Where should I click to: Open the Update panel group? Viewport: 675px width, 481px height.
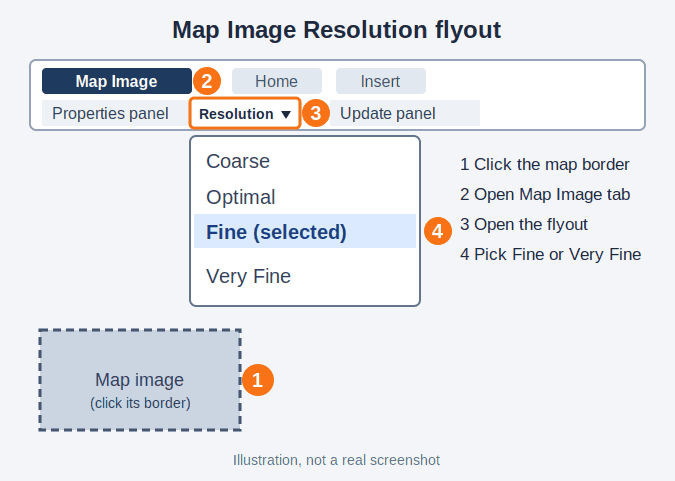(405, 113)
